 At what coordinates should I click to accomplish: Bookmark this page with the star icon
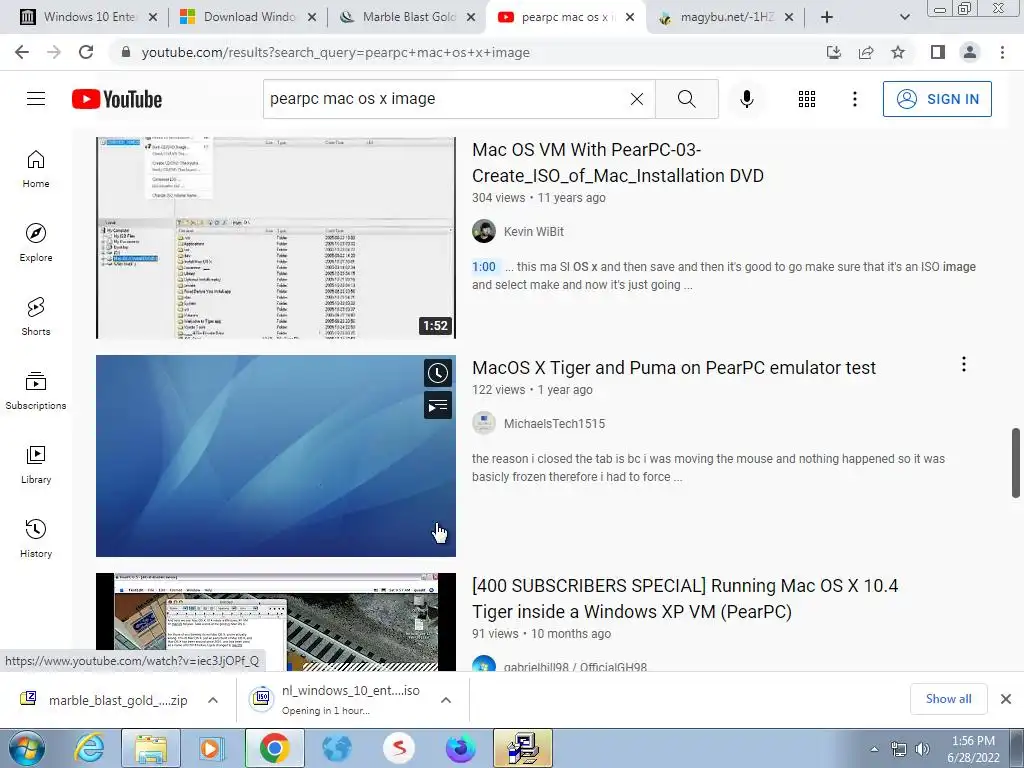pos(898,52)
